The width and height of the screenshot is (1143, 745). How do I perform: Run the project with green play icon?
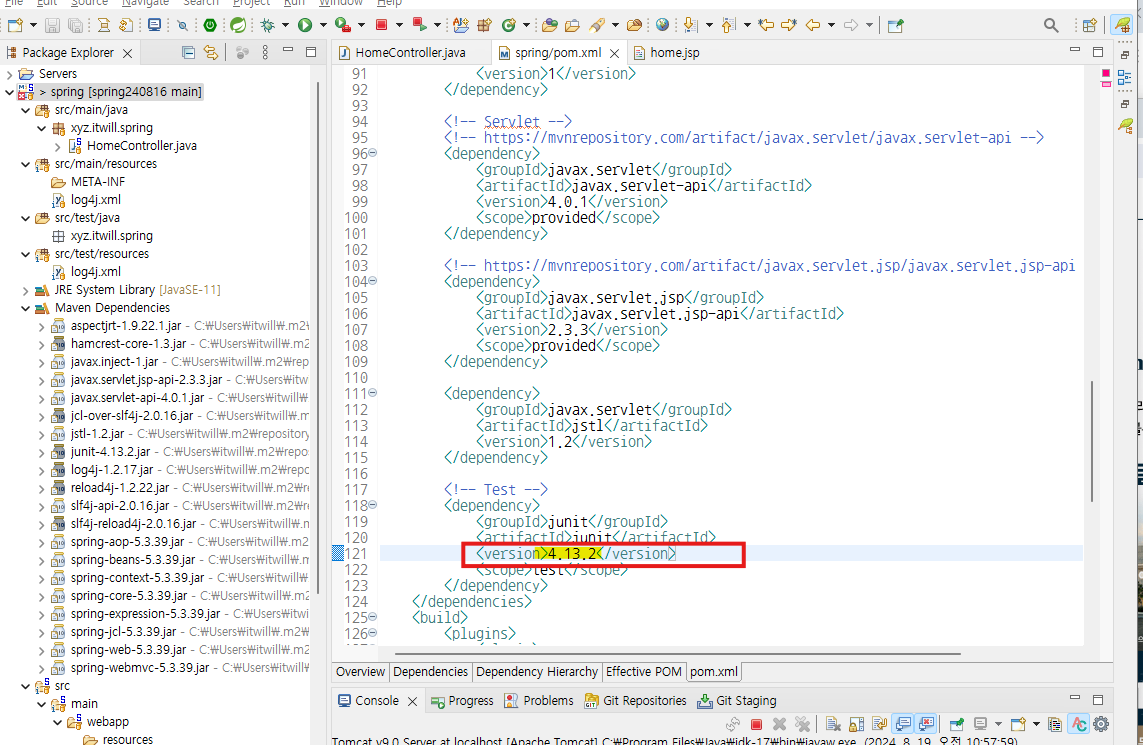pos(305,26)
